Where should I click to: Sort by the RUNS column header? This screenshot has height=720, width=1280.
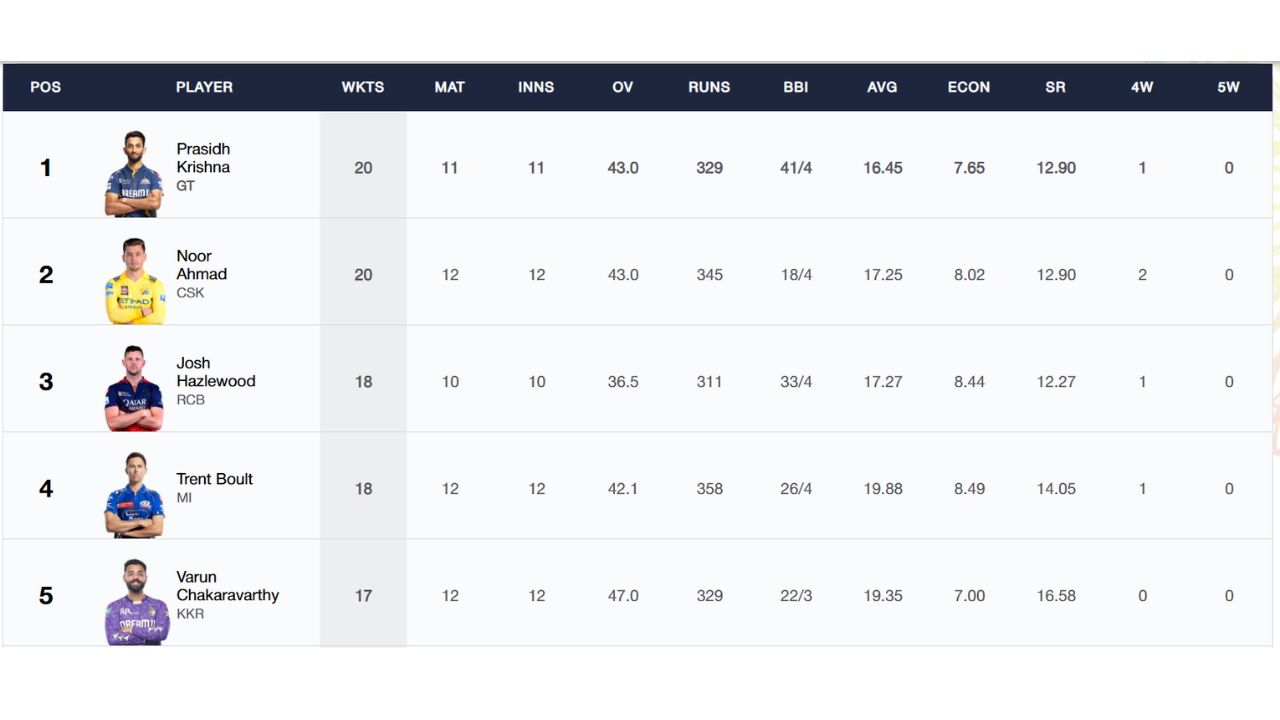[709, 87]
